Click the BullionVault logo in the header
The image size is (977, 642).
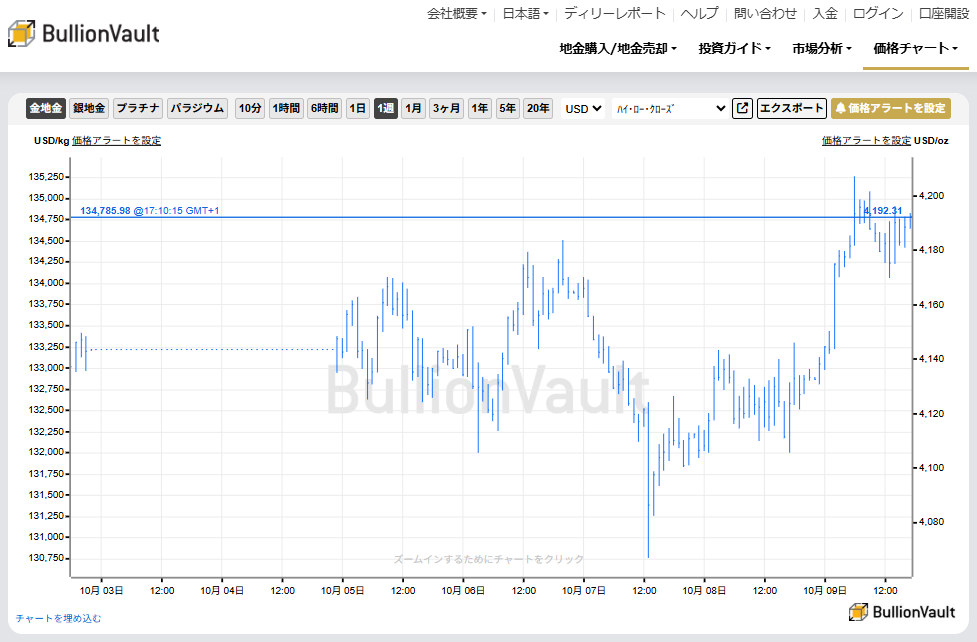(x=83, y=34)
